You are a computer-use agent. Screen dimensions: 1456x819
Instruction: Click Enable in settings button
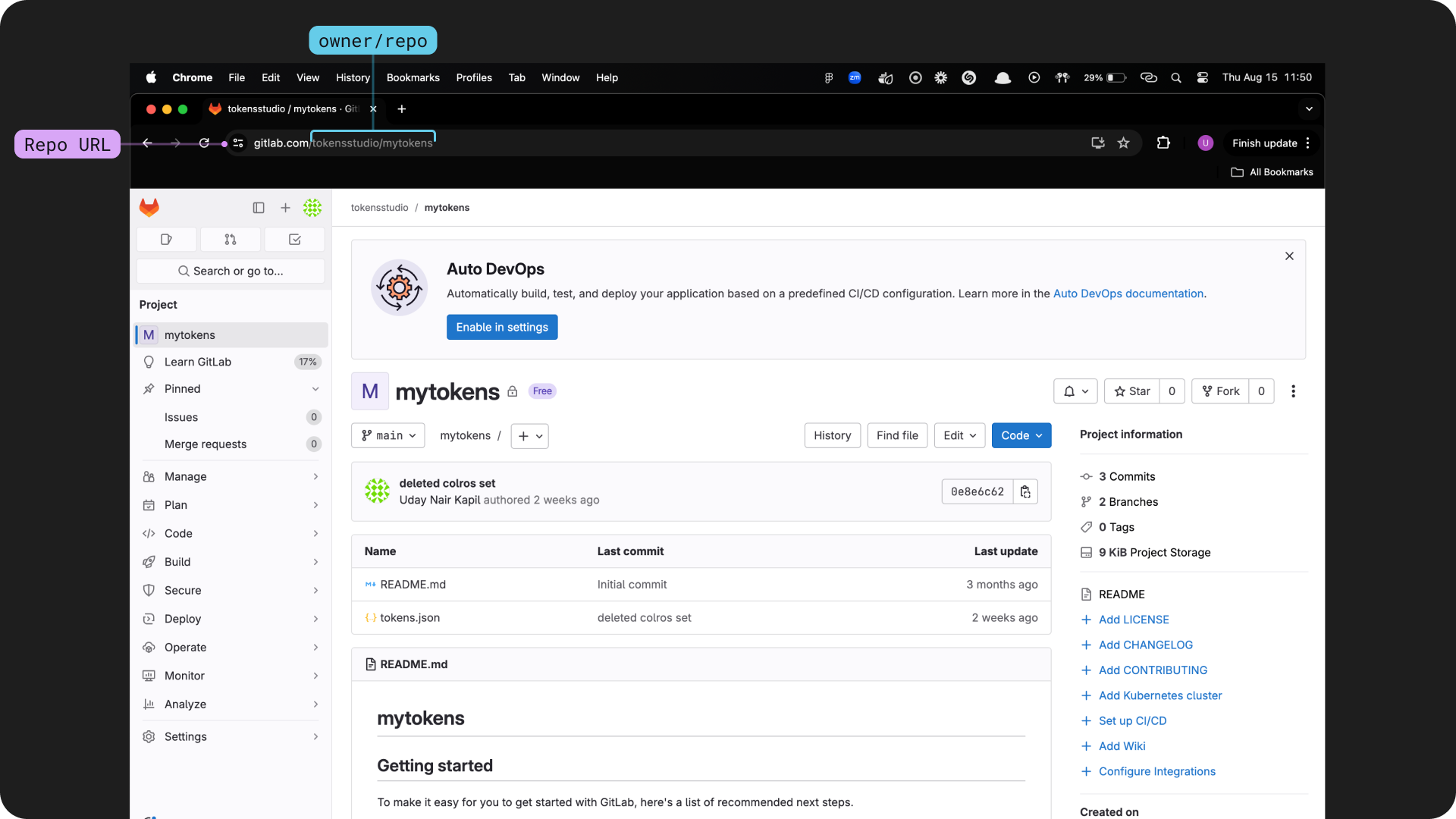point(502,328)
